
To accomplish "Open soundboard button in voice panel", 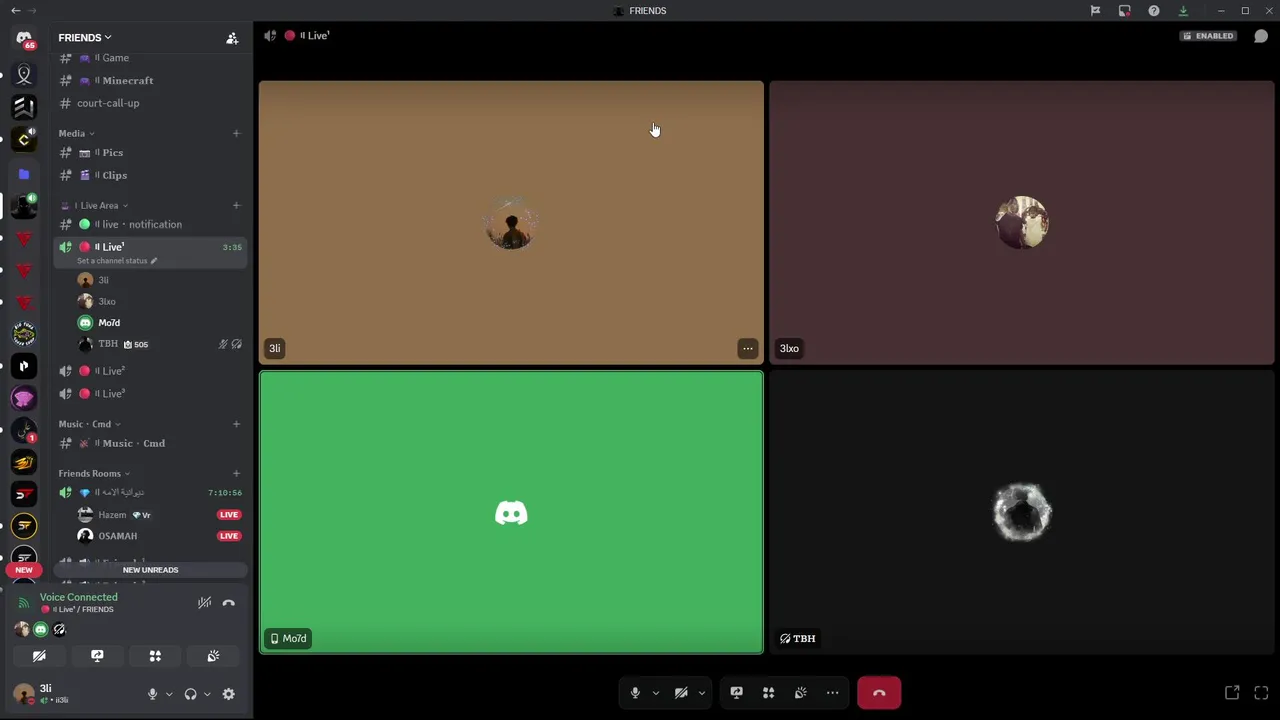I will point(213,656).
